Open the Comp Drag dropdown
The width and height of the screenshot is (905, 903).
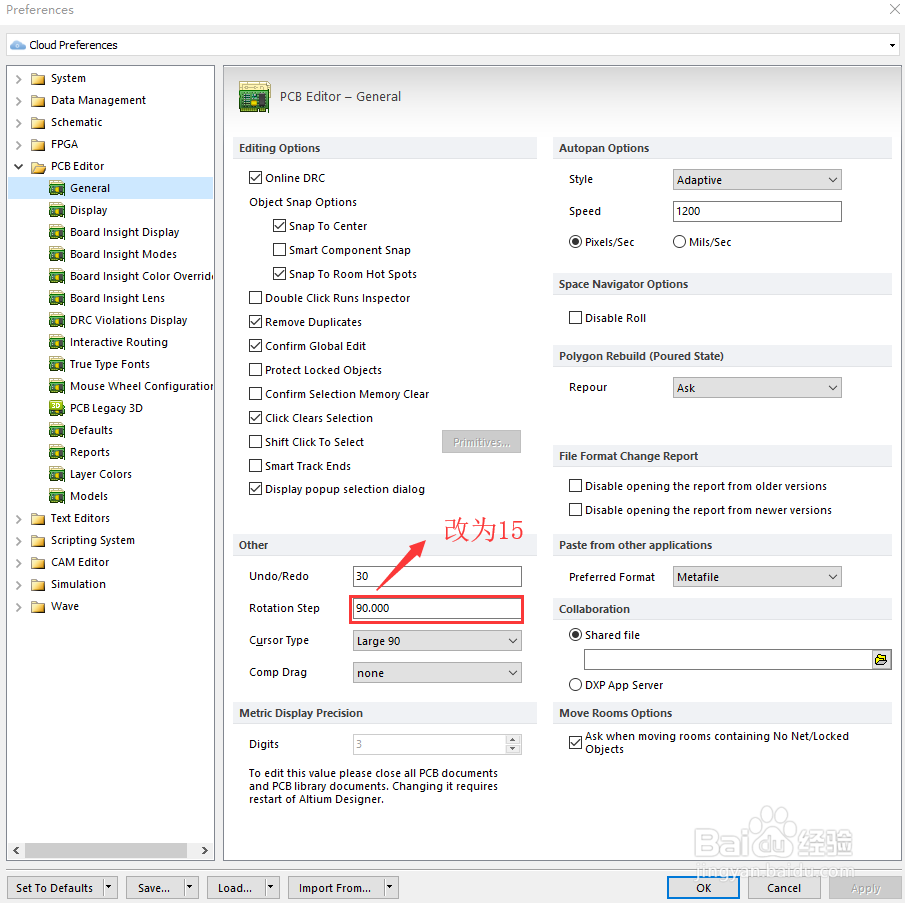[x=437, y=673]
